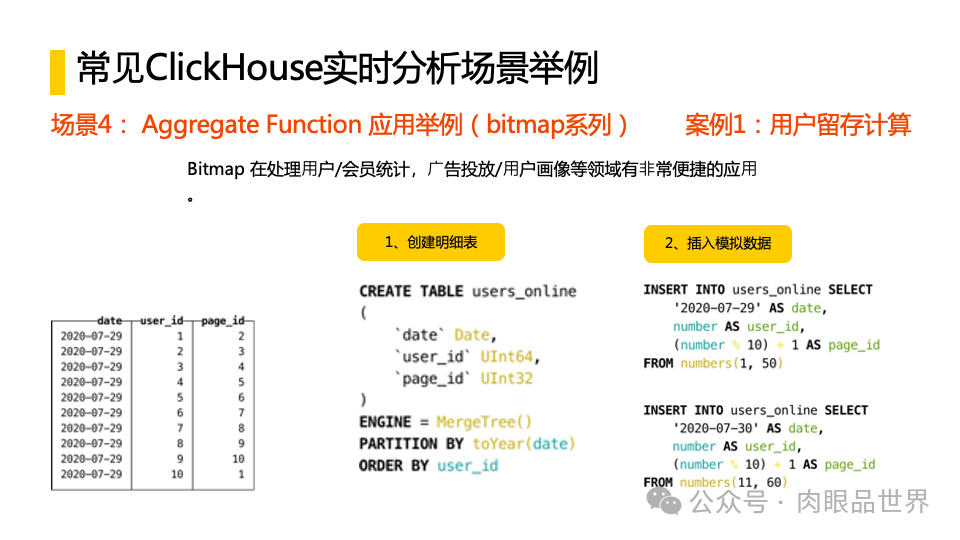Screen dimensions: 960x540
Task: Click the "user_id" column header in the table
Action: (162, 320)
